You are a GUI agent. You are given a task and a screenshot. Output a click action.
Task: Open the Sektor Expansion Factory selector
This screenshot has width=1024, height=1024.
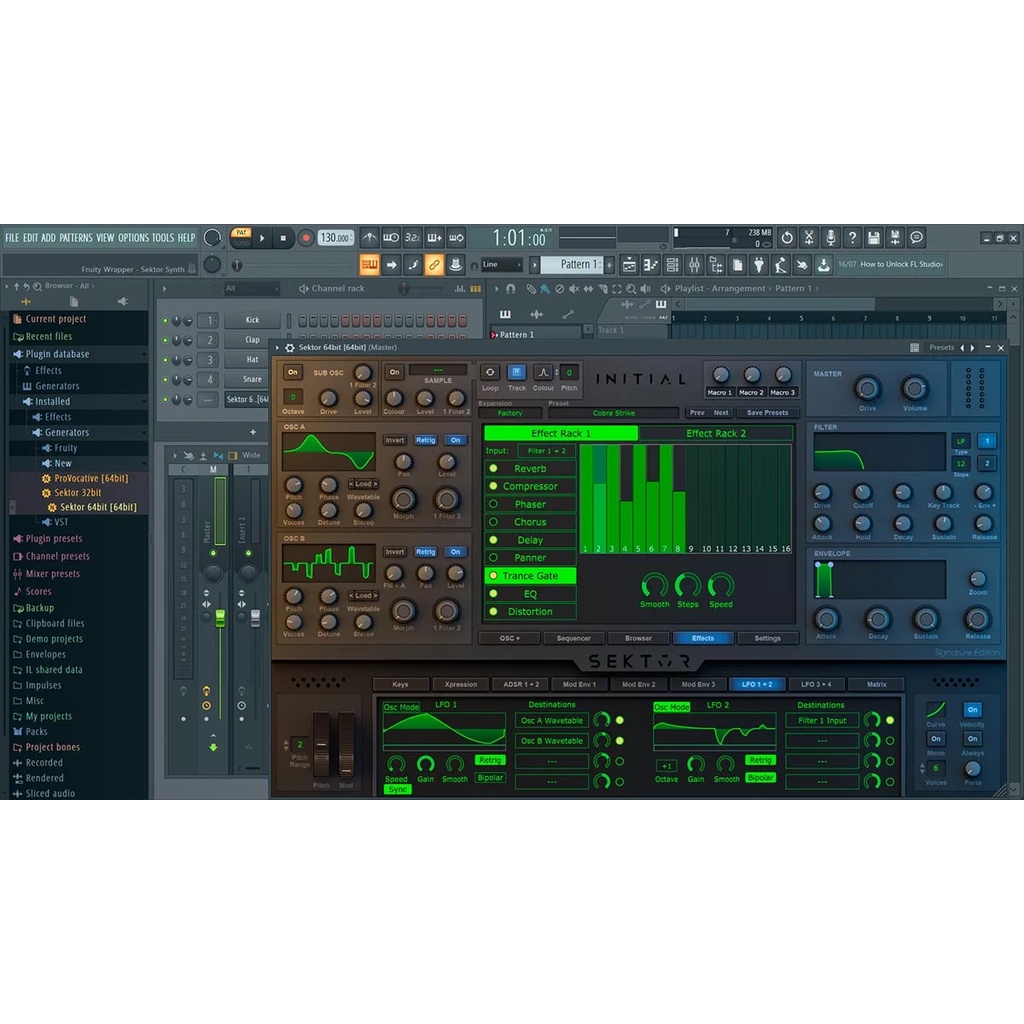tap(510, 413)
